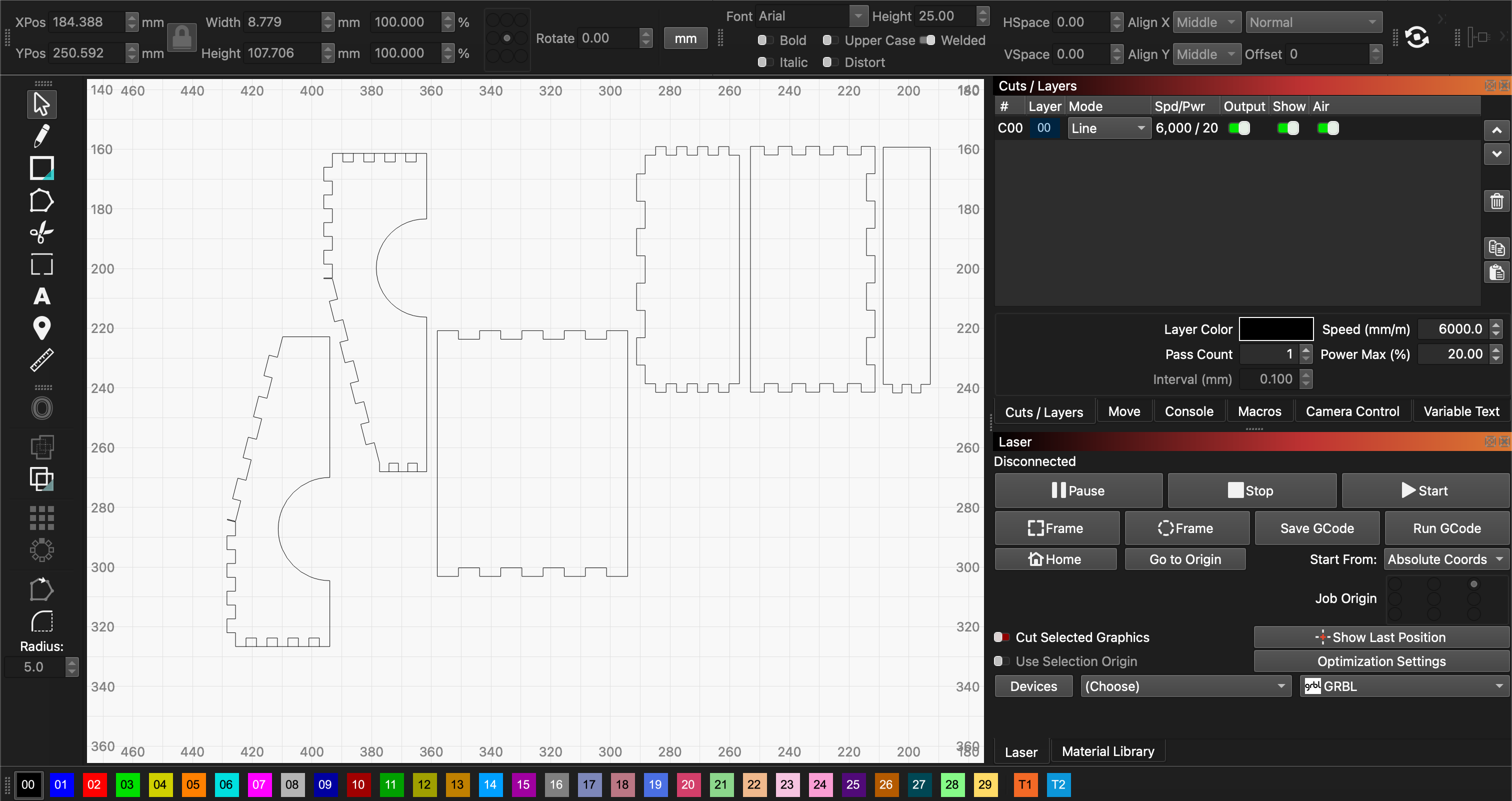Select the Draw Lines pencil tool
The image size is (1512, 801).
coord(41,136)
